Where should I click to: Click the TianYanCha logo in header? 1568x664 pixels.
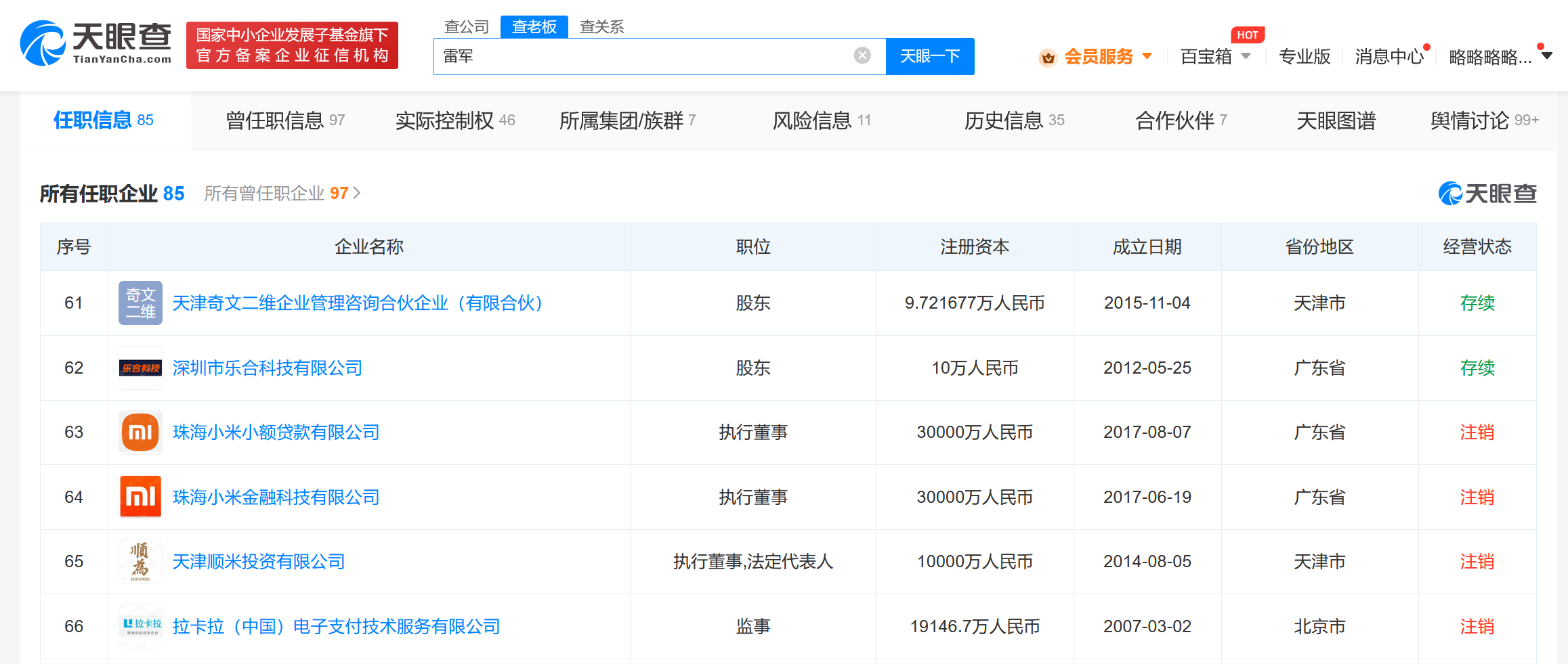pyautogui.click(x=96, y=43)
